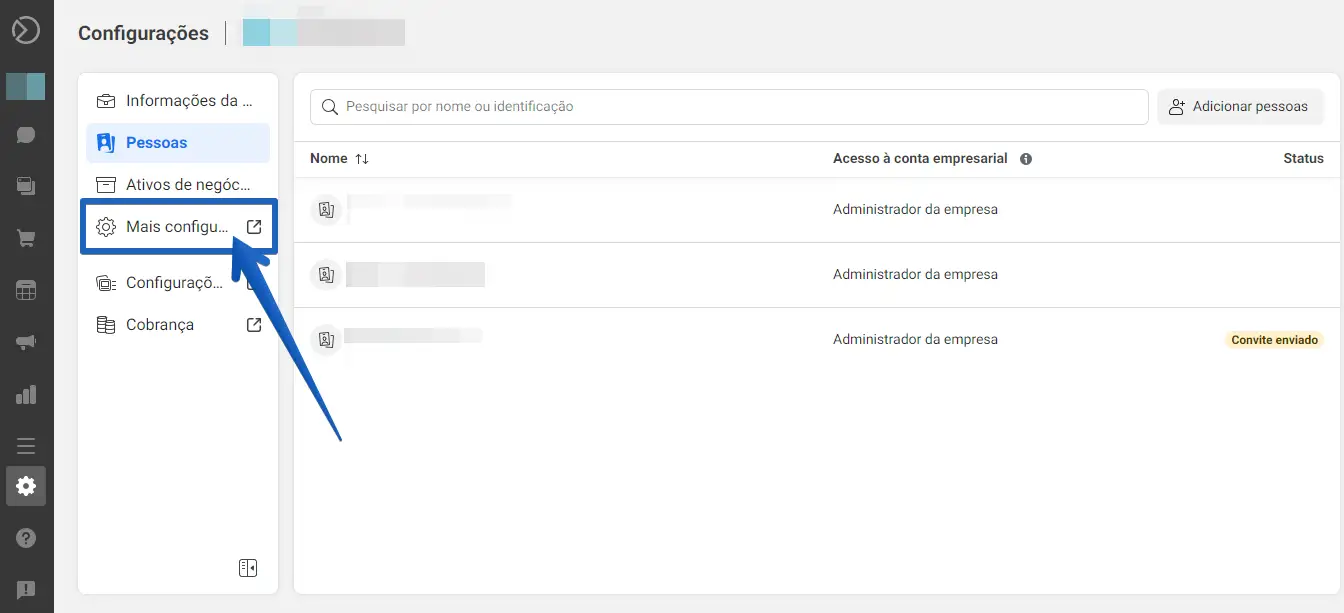The image size is (1344, 613).
Task: Open the Ads megaphone icon
Action: (x=26, y=342)
